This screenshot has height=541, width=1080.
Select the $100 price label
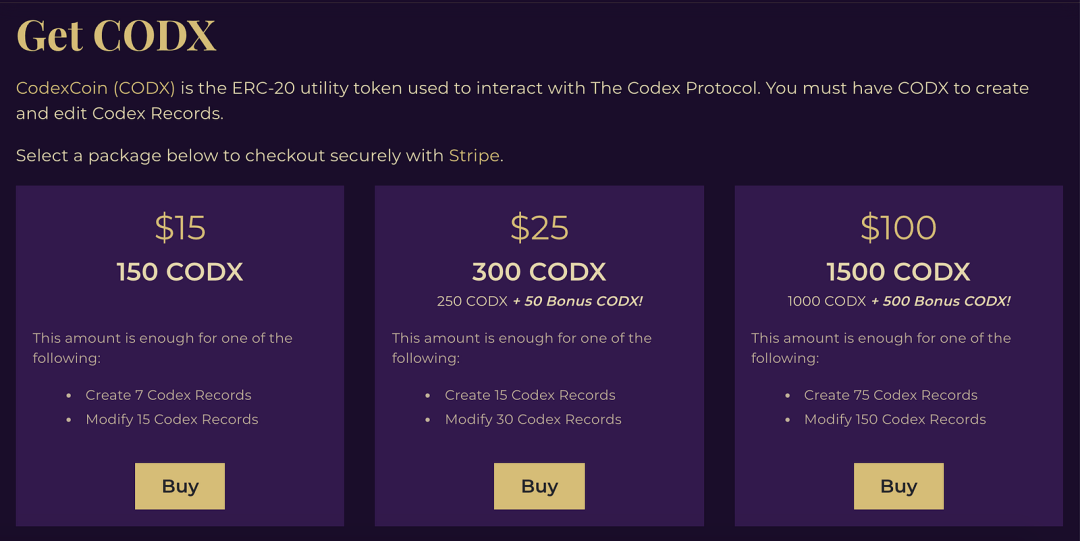point(898,228)
